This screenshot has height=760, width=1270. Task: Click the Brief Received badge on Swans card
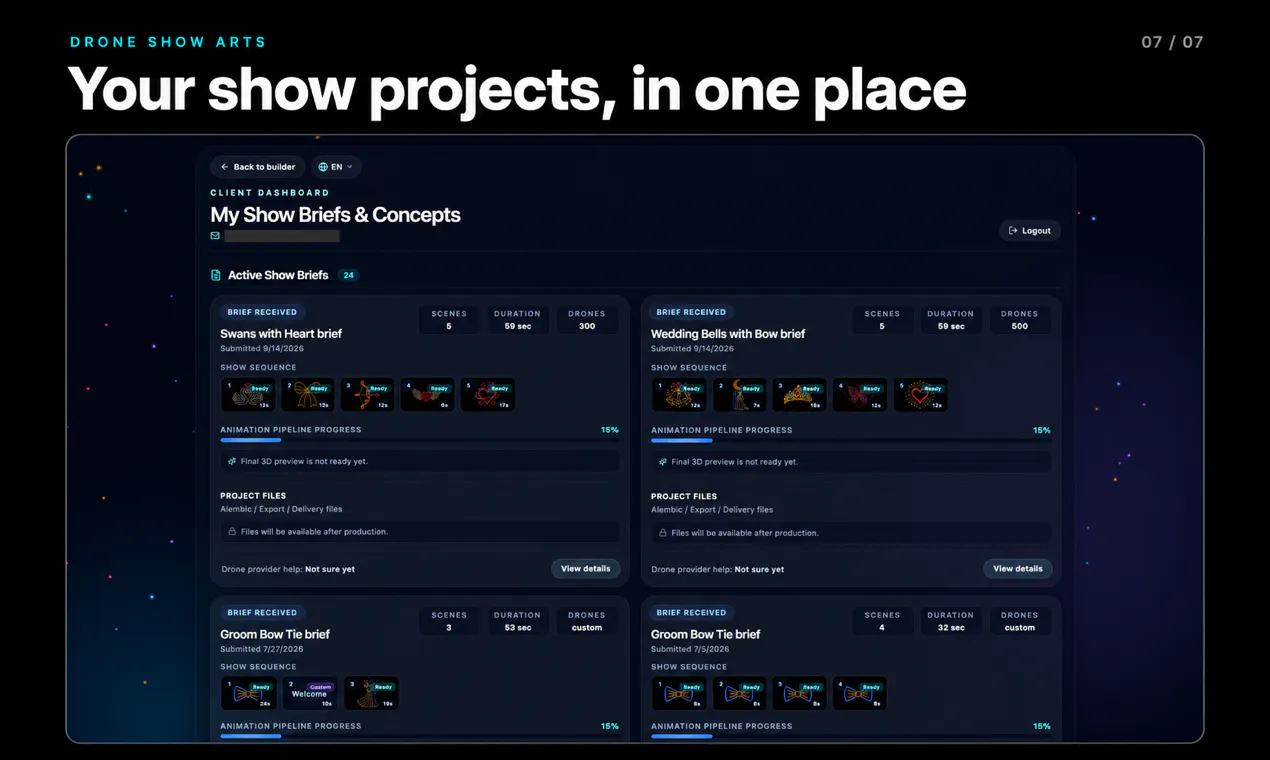click(x=262, y=312)
